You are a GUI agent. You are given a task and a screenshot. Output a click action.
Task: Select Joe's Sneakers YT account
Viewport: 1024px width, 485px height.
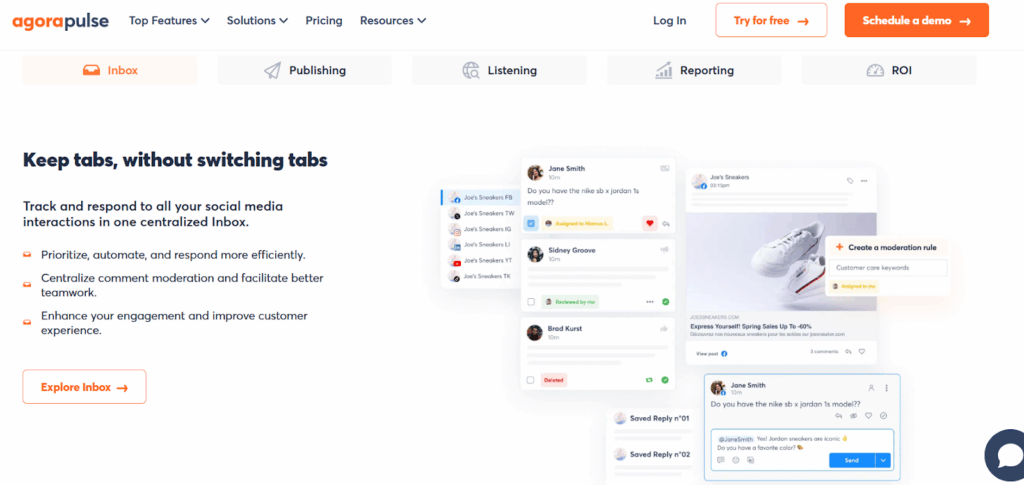(481, 260)
